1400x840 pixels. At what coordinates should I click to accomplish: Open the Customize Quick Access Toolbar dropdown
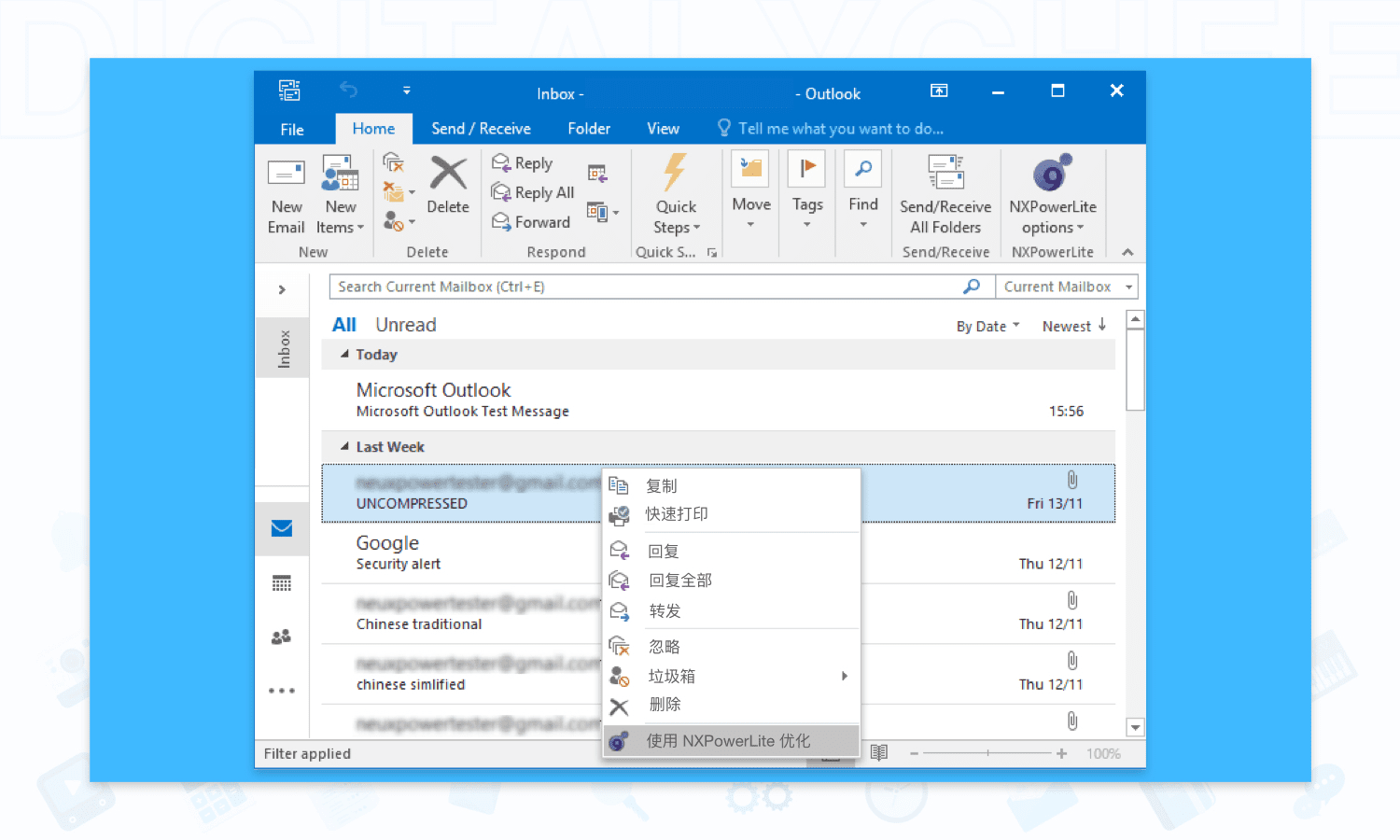(407, 91)
